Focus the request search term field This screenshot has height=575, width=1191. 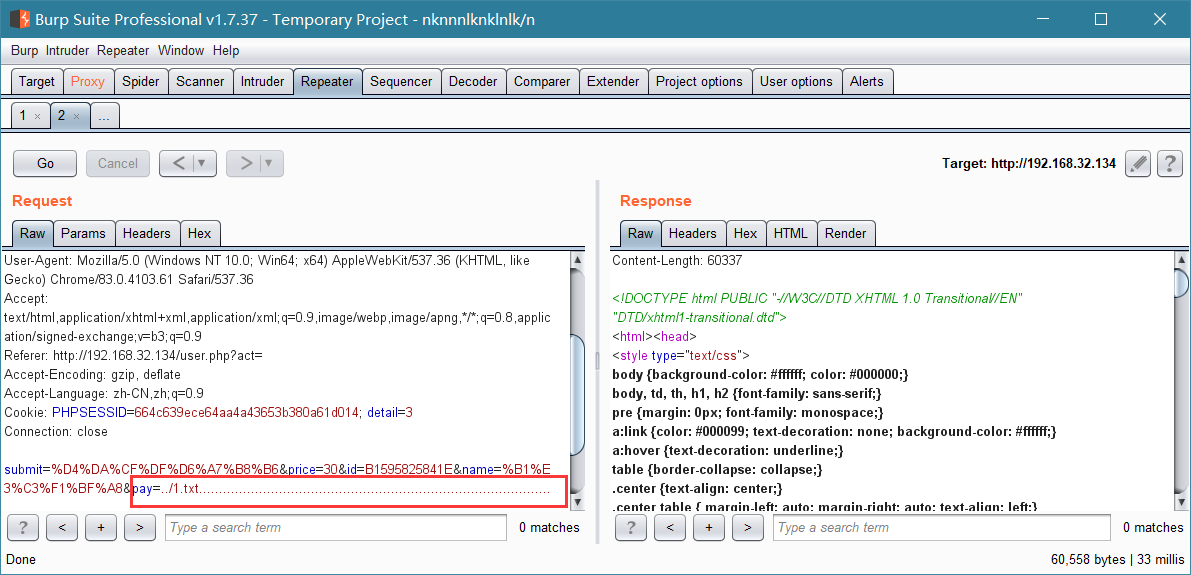point(336,527)
